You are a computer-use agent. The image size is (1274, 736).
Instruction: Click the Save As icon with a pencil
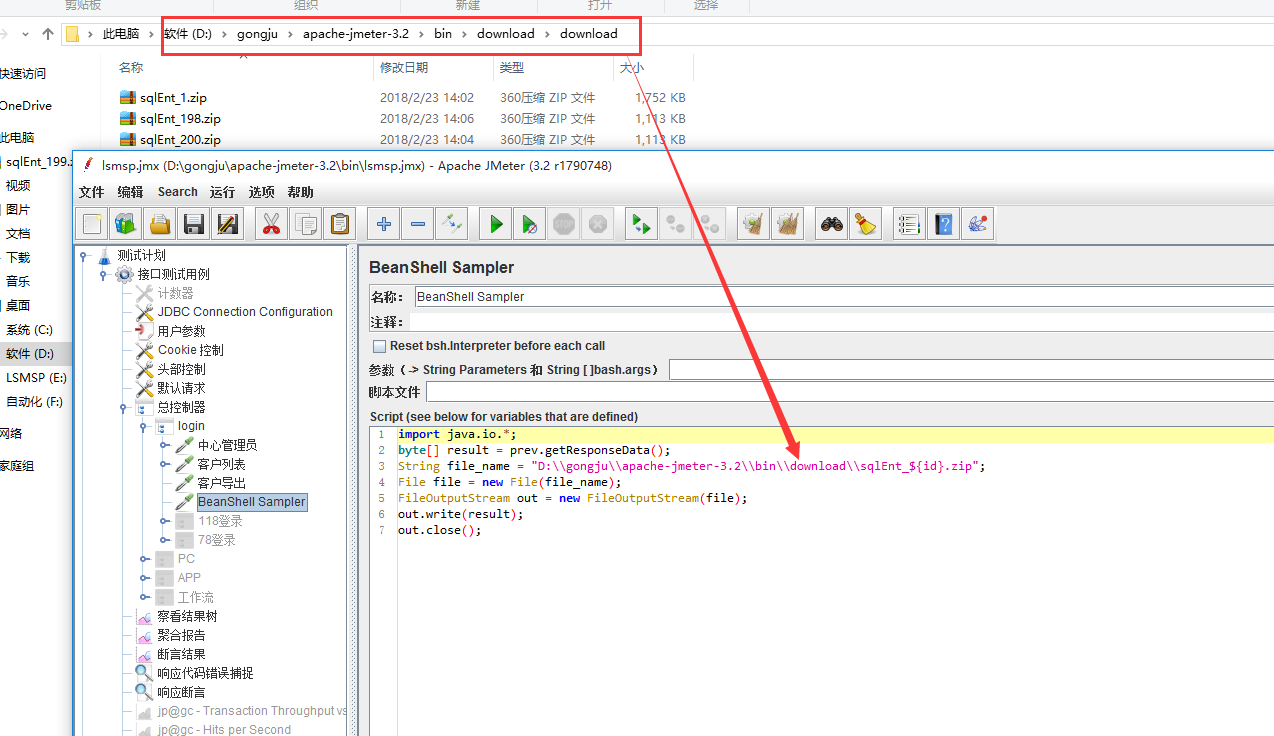point(227,224)
